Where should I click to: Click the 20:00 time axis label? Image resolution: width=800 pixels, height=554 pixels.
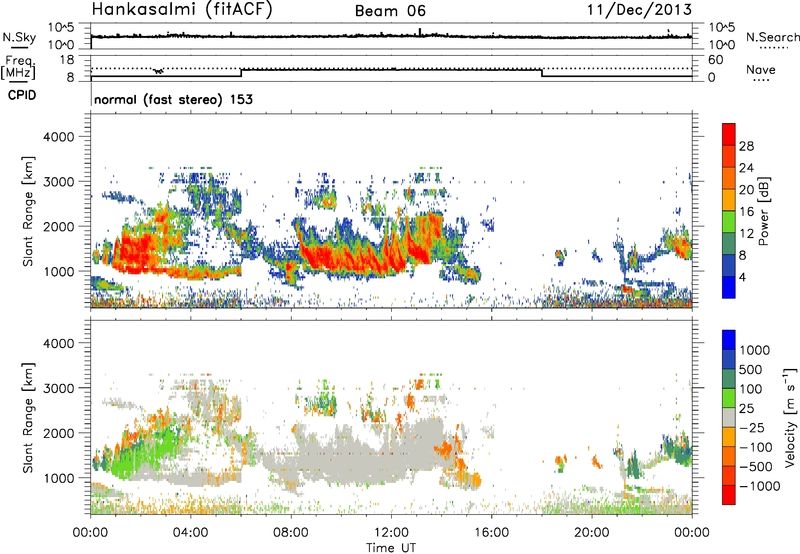coord(592,532)
